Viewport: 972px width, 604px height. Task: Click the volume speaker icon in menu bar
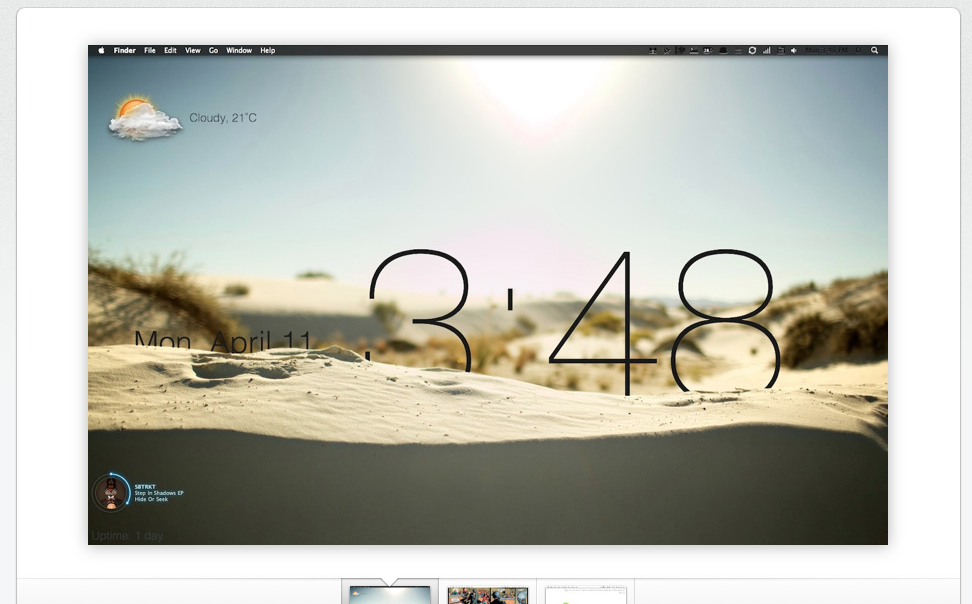(793, 51)
